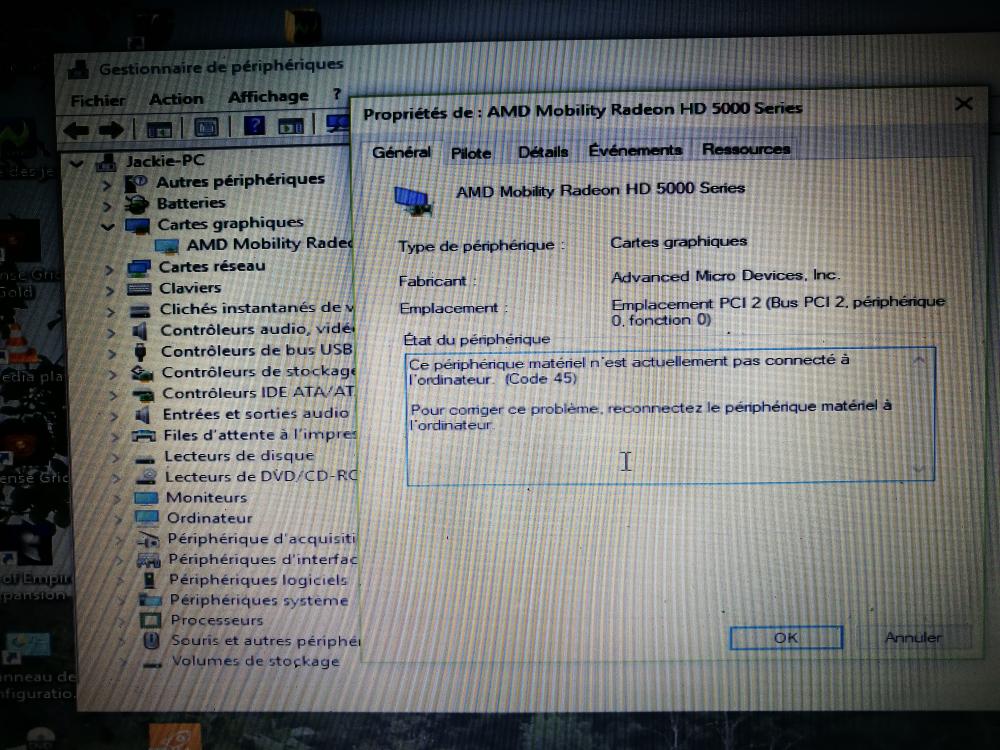Click the Contrôleurs IDE ATA icon
The image size is (1000, 750).
coord(143,395)
